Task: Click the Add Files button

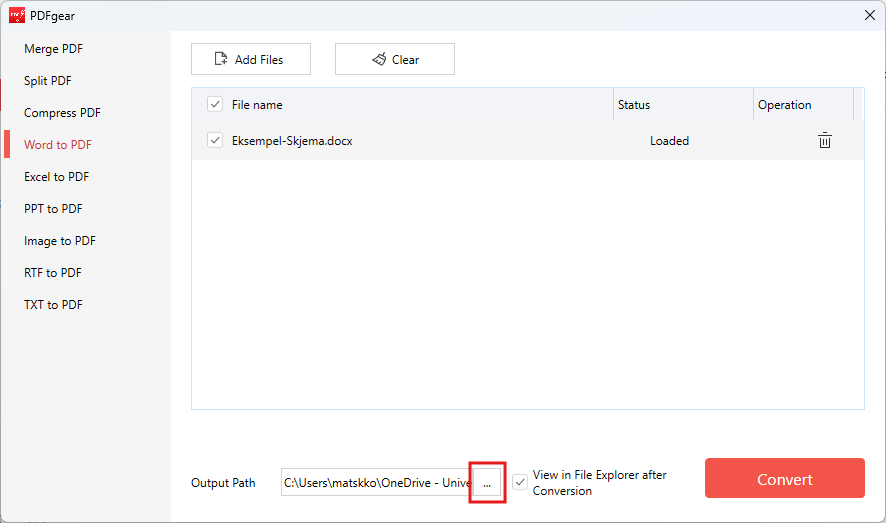Action: click(251, 59)
